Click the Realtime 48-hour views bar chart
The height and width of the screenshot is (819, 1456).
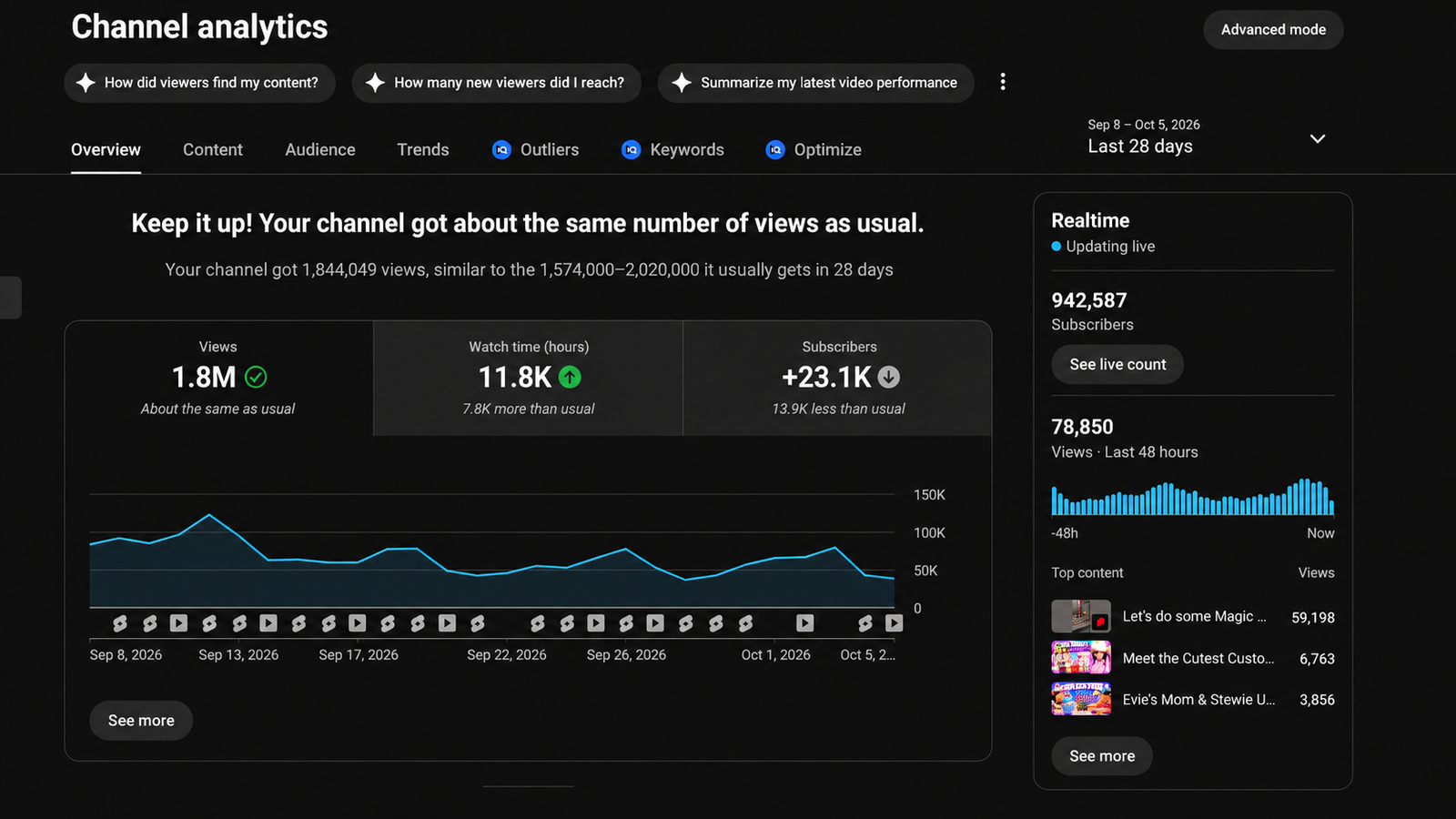point(1193,497)
